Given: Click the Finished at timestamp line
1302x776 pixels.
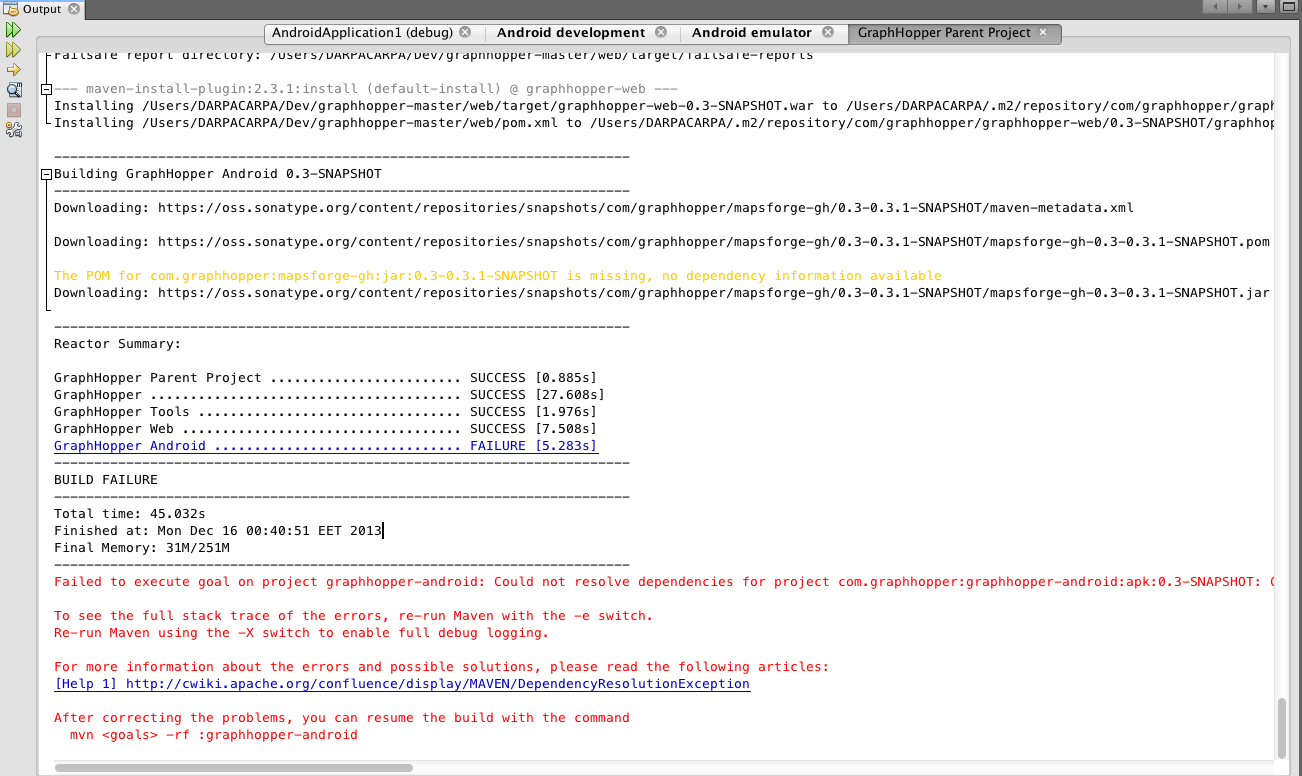Looking at the screenshot, I should [218, 531].
